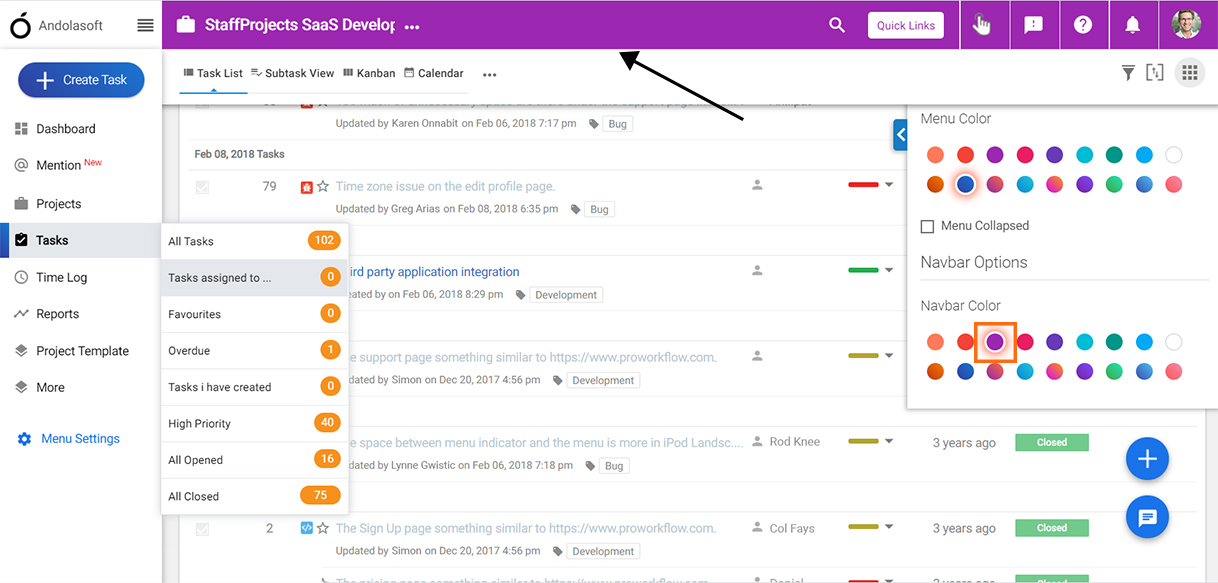
Task: Select All Opened in the Tasks submenu
Action: click(254, 460)
